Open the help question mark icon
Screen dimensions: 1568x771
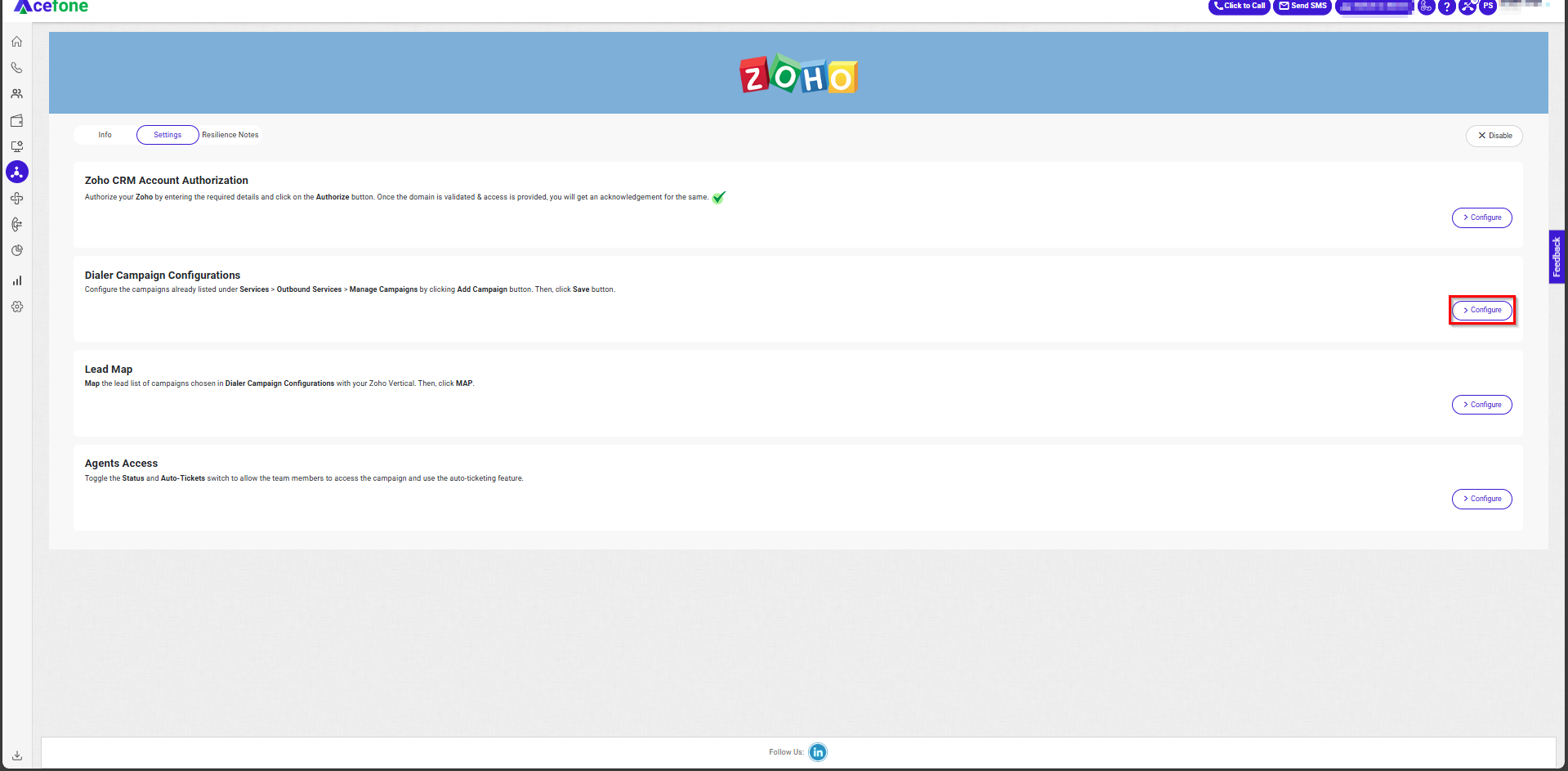(1447, 7)
